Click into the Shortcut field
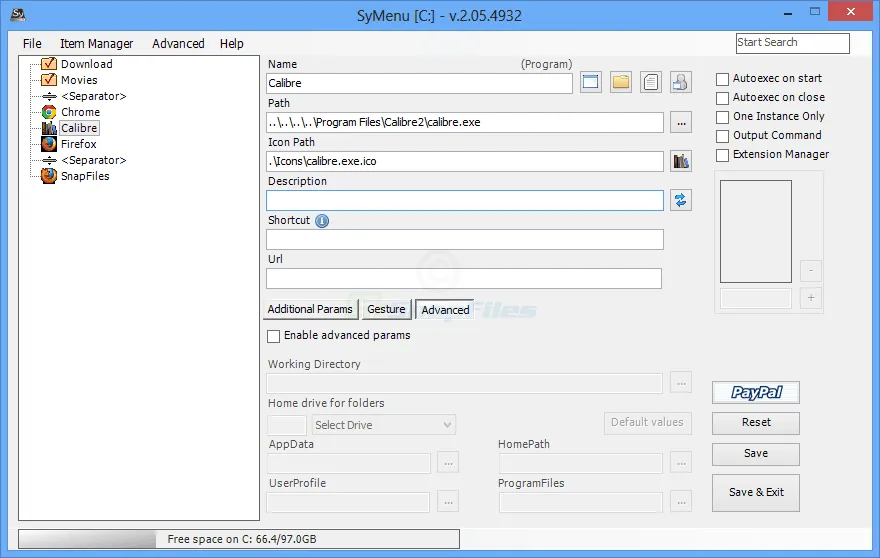This screenshot has width=880, height=558. tap(465, 240)
